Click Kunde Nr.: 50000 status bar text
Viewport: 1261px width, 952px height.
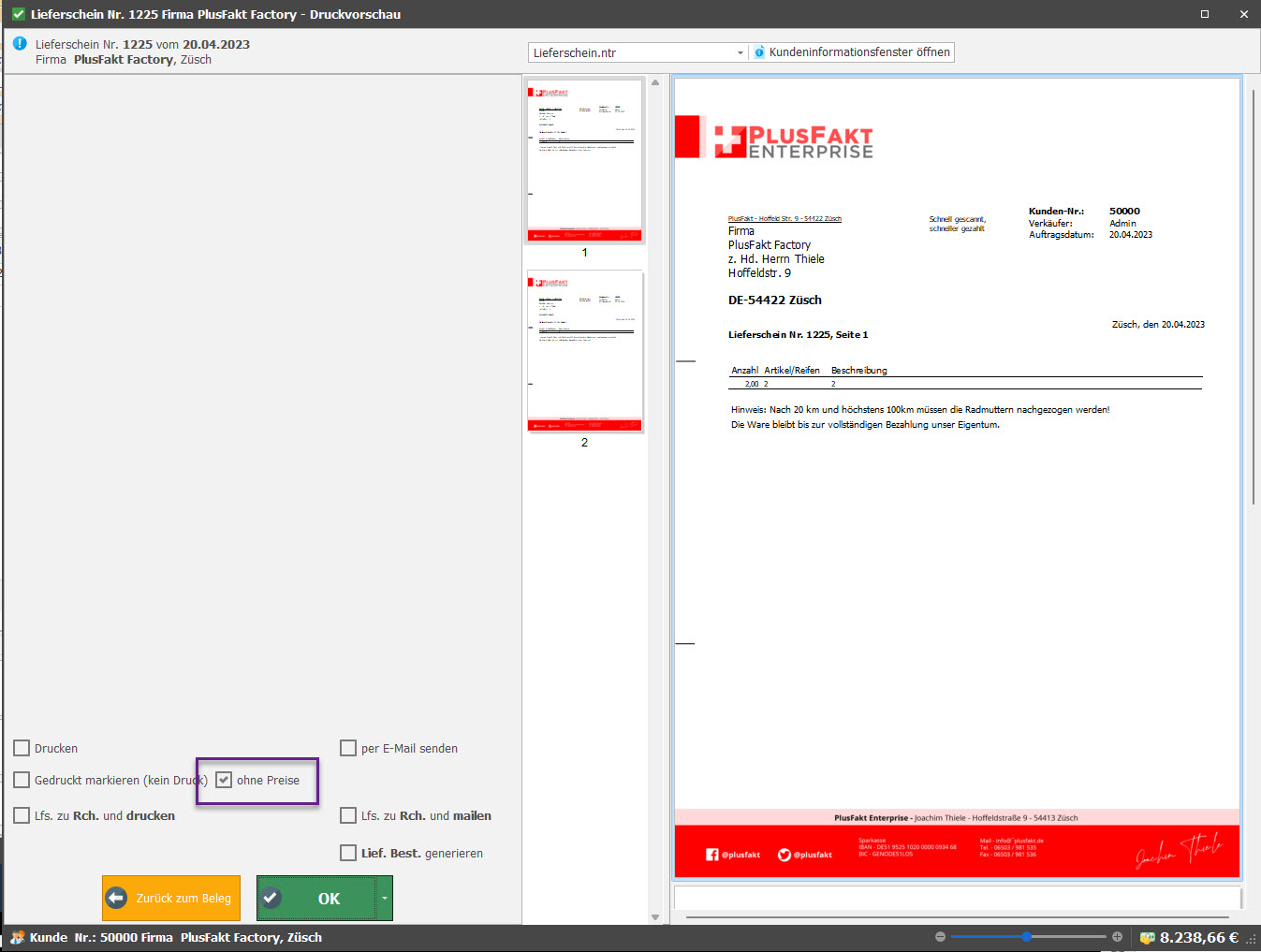click(x=176, y=937)
